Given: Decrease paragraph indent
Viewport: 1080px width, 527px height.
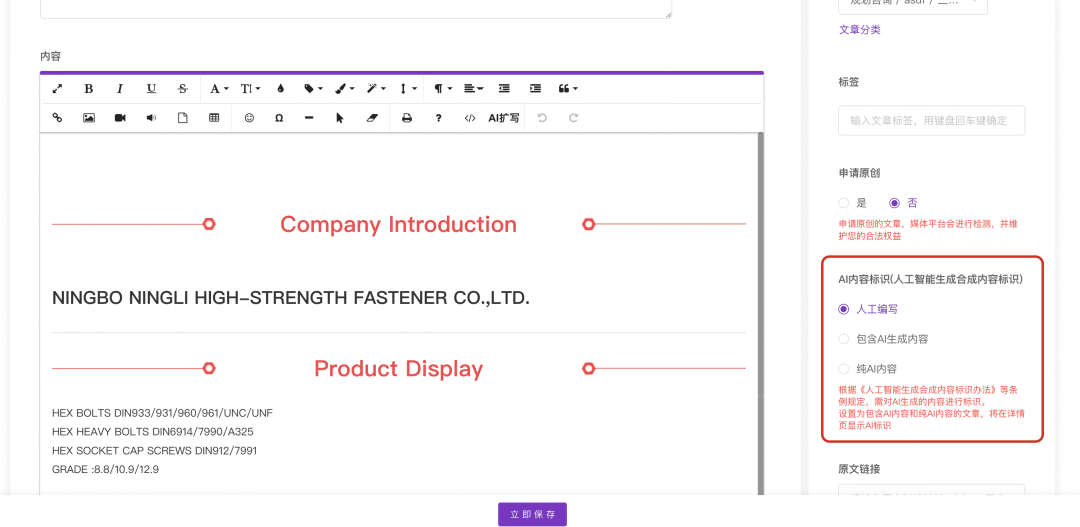Looking at the screenshot, I should tap(504, 89).
